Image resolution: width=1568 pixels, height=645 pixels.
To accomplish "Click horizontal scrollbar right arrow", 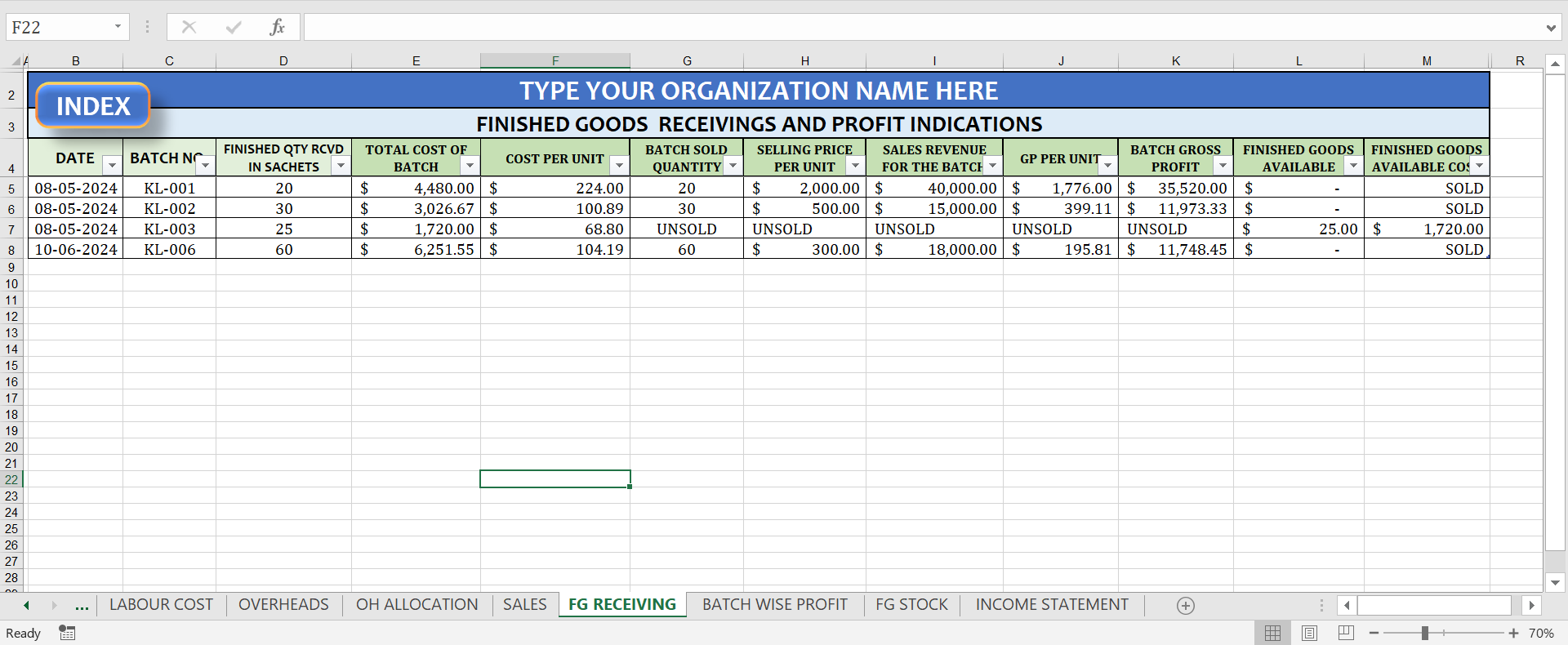I will click(1531, 605).
